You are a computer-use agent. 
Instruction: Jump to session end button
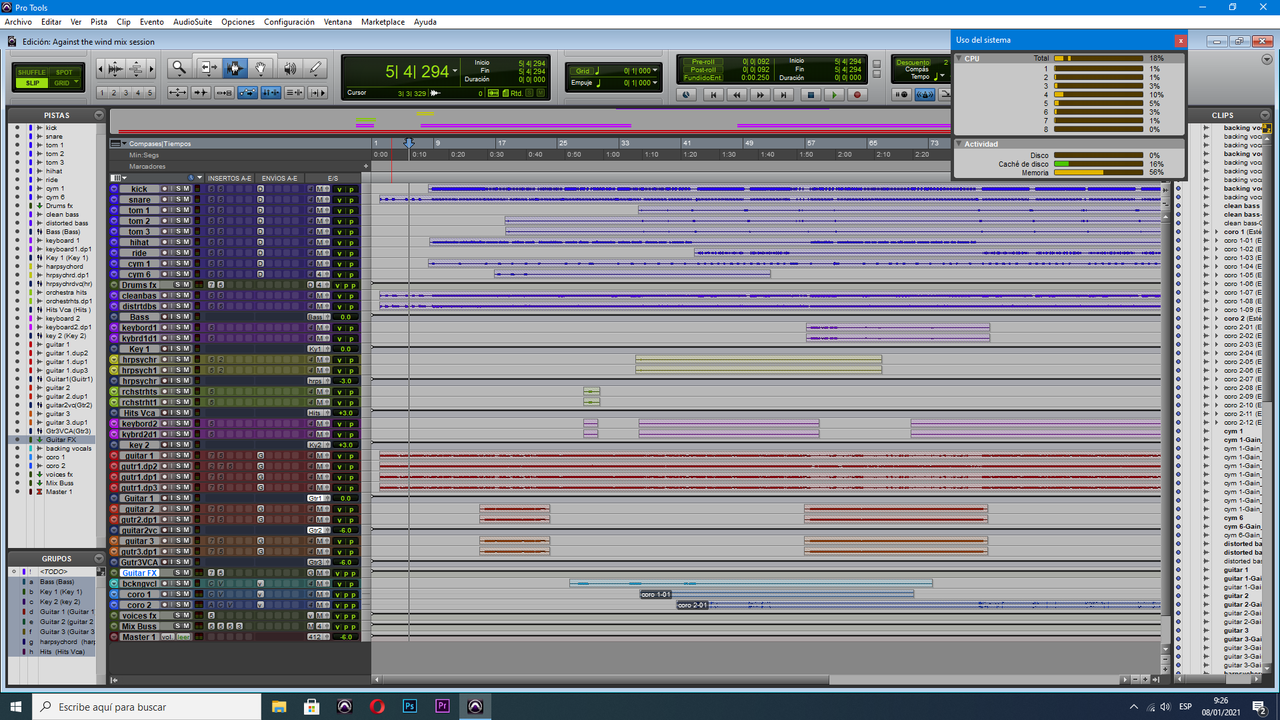point(785,95)
